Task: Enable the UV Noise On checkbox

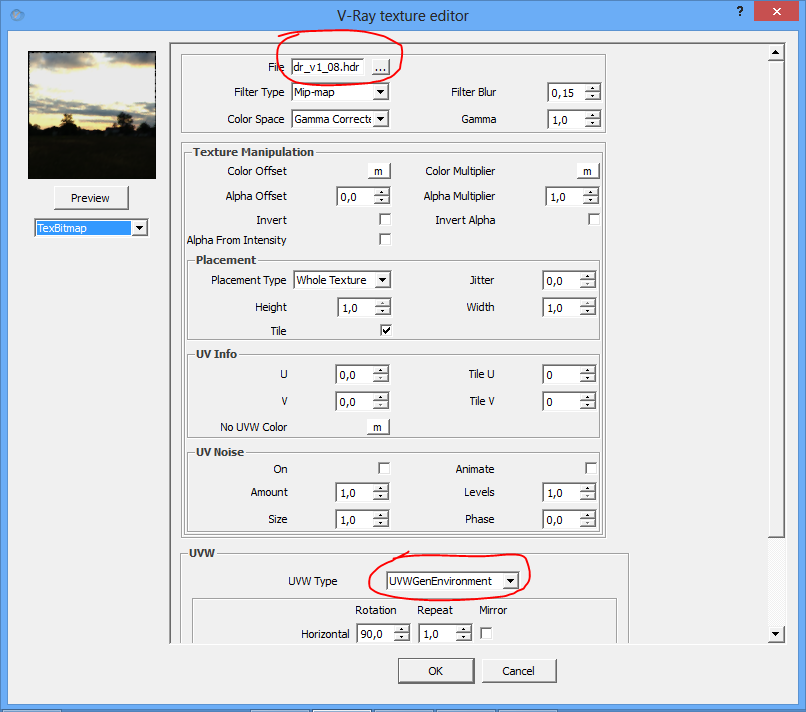Action: pos(384,468)
